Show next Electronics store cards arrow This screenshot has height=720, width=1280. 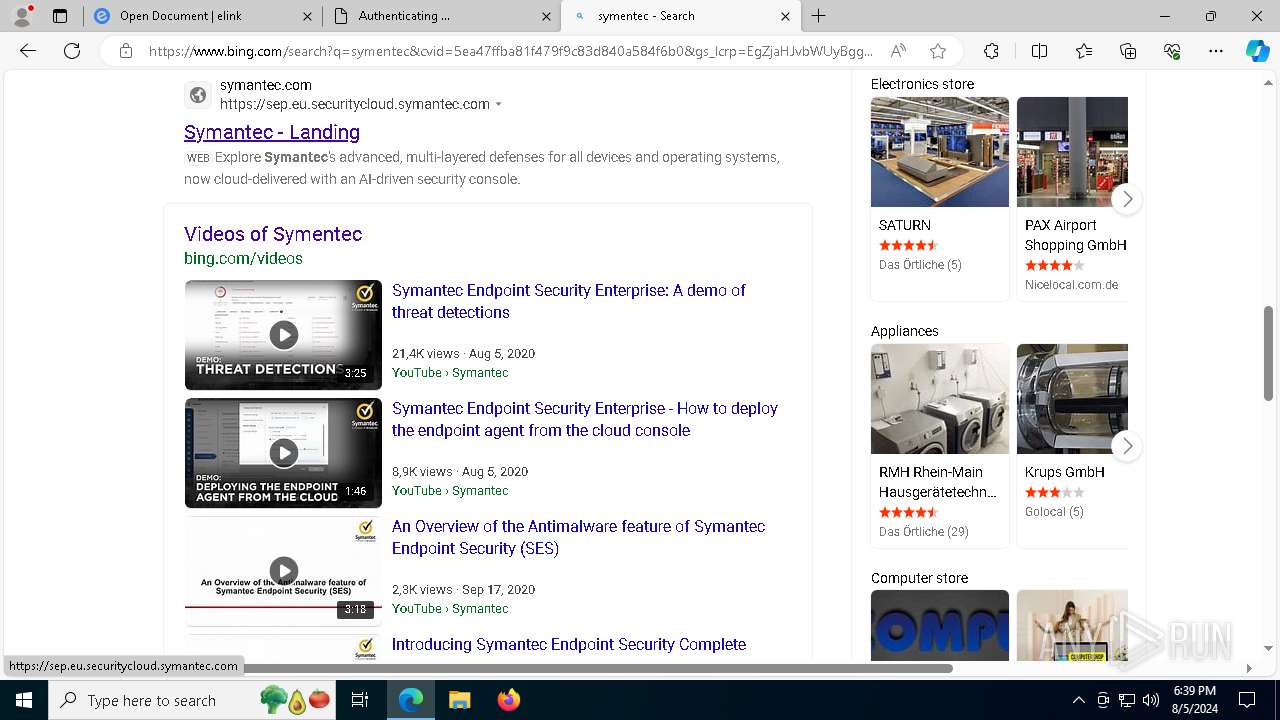coord(1127,199)
